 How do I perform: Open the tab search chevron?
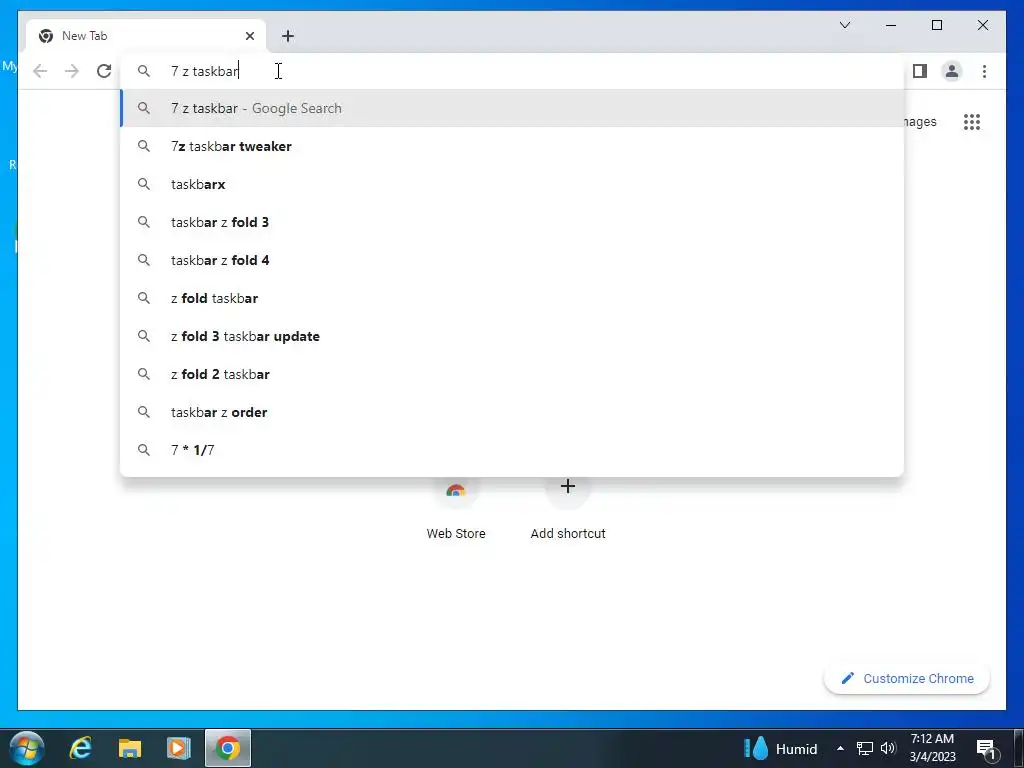tap(844, 25)
